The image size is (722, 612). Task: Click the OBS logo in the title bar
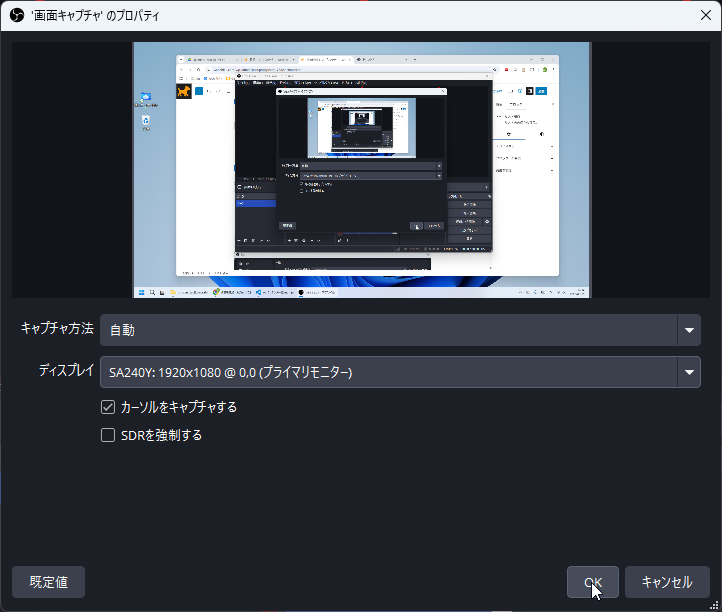(x=16, y=16)
